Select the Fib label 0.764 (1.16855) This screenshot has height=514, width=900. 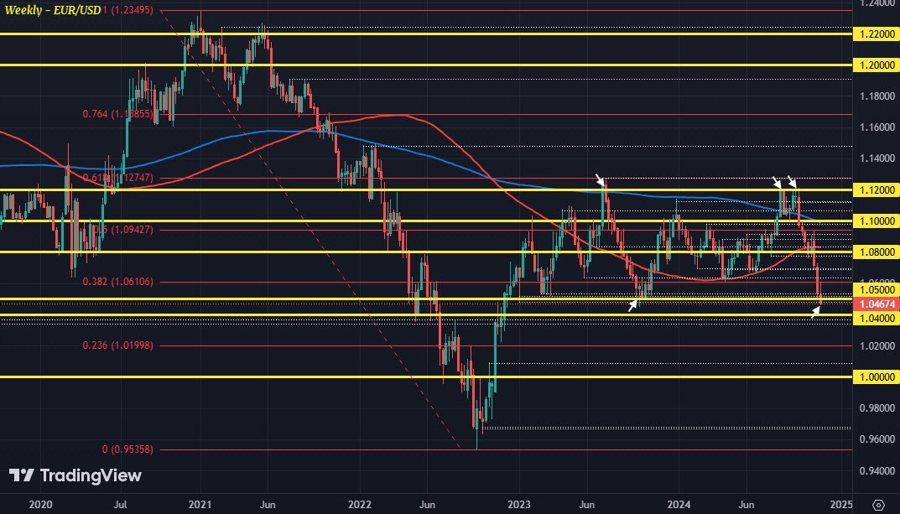point(118,114)
